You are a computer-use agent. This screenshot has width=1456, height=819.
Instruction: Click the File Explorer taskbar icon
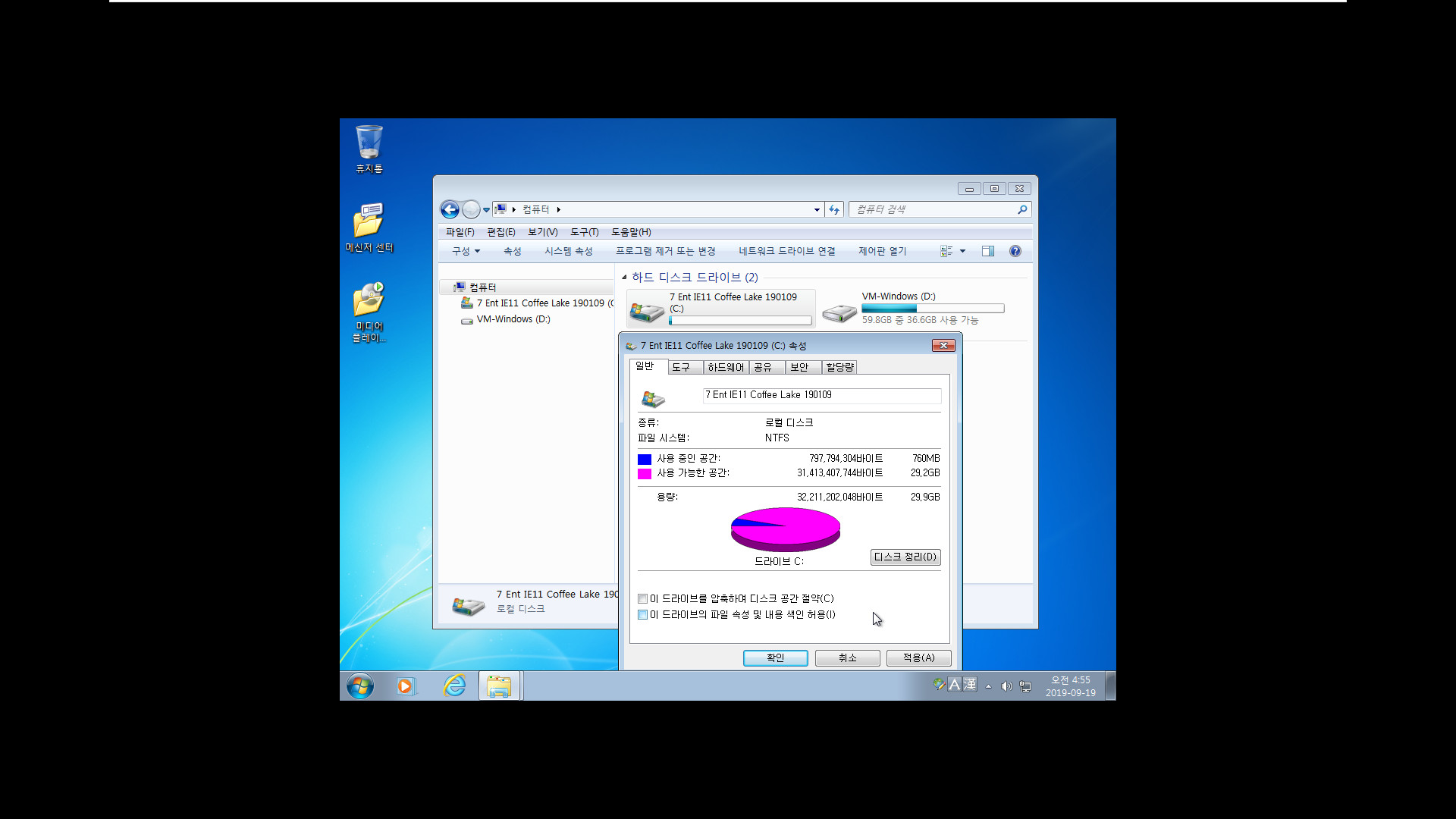tap(499, 686)
